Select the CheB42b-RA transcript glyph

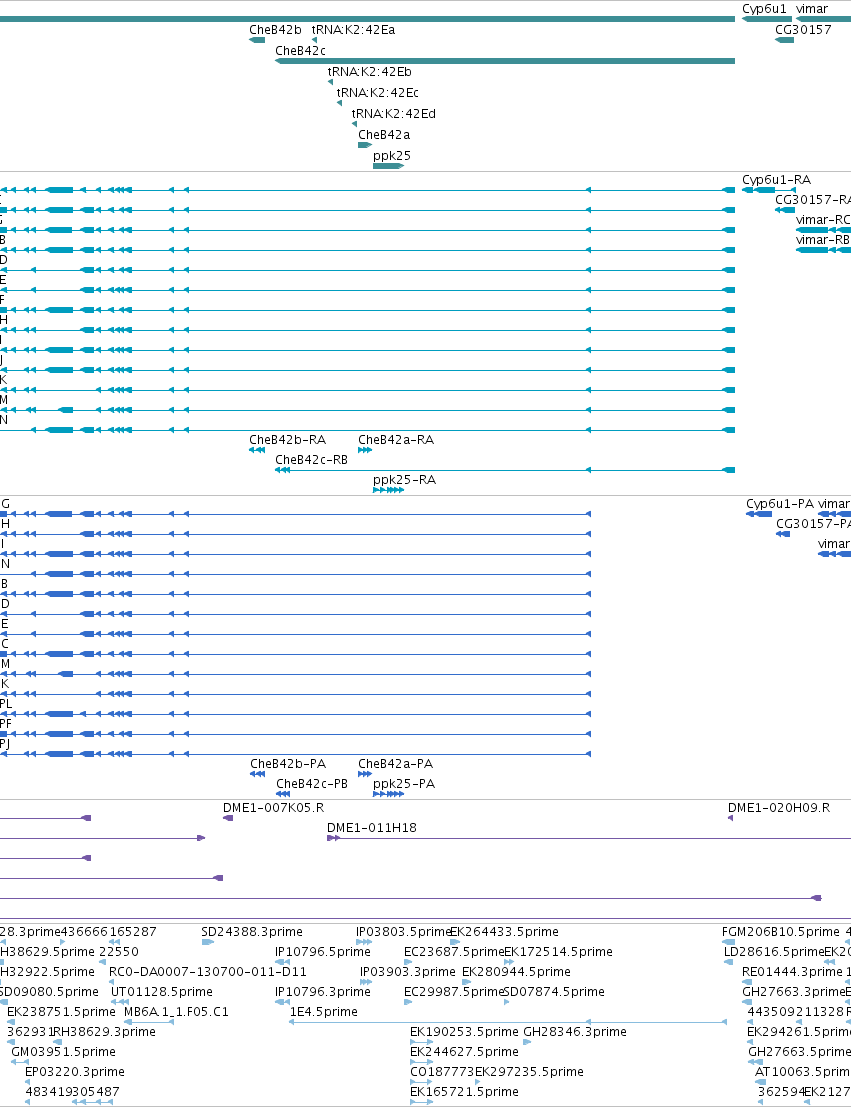(257, 450)
